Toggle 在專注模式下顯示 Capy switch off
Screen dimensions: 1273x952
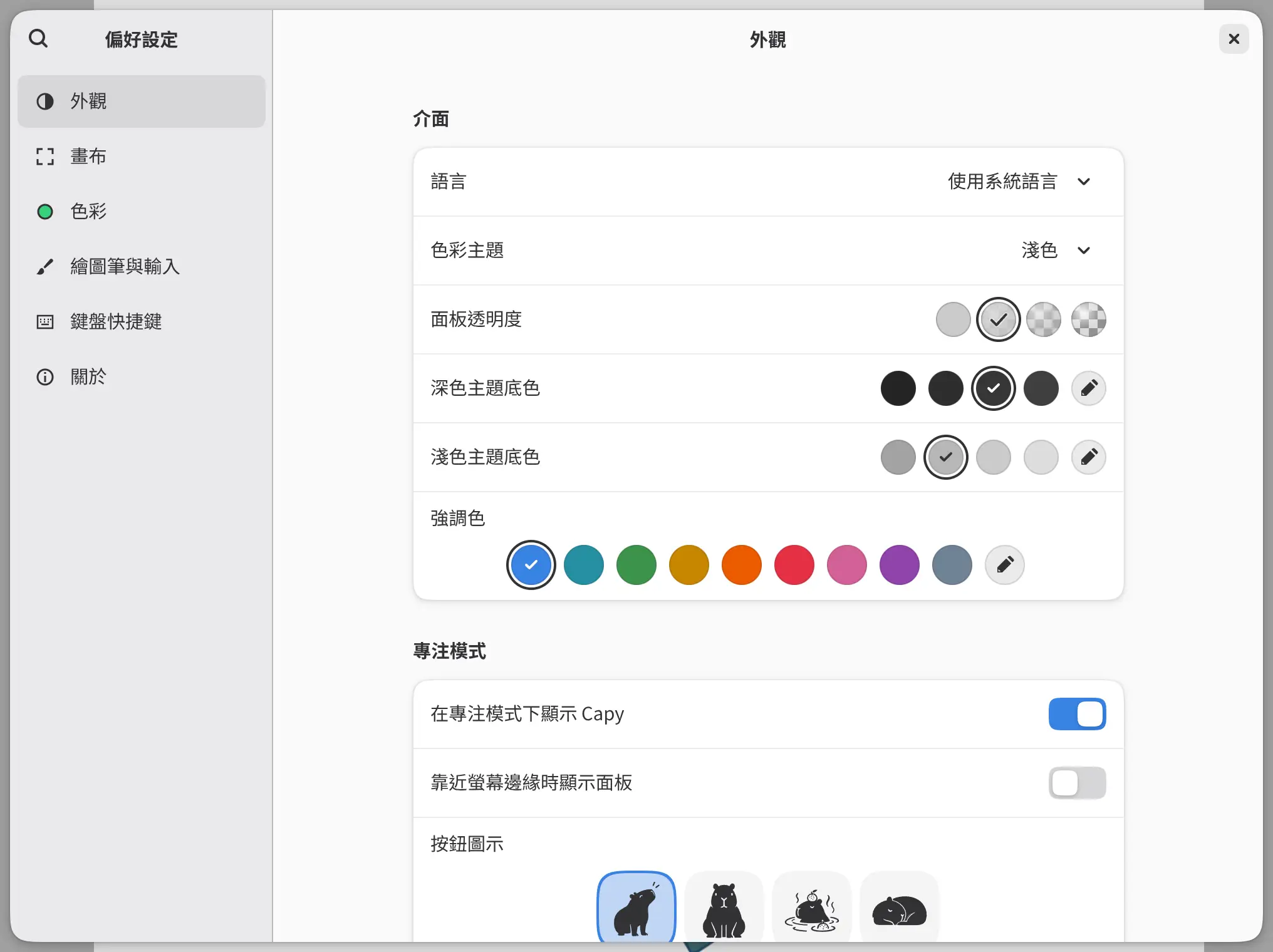(1078, 714)
